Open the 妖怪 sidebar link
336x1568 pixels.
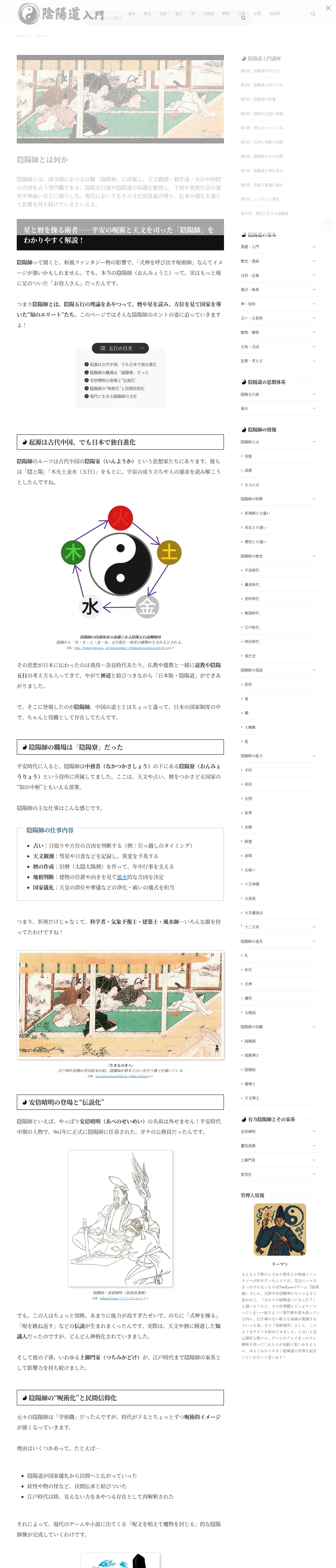coord(248,684)
